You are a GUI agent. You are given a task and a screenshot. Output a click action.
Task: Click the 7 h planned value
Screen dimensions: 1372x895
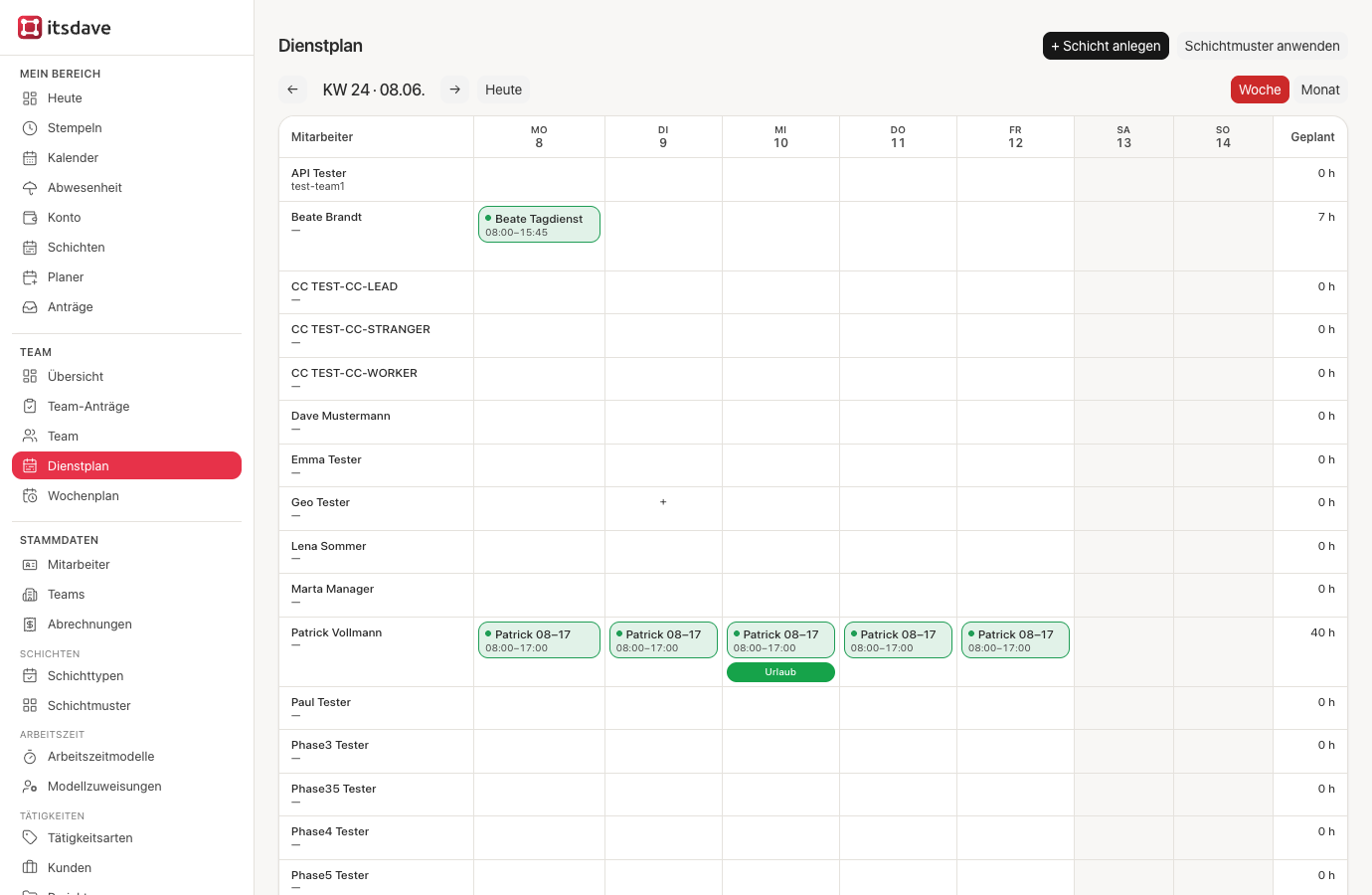(1326, 217)
